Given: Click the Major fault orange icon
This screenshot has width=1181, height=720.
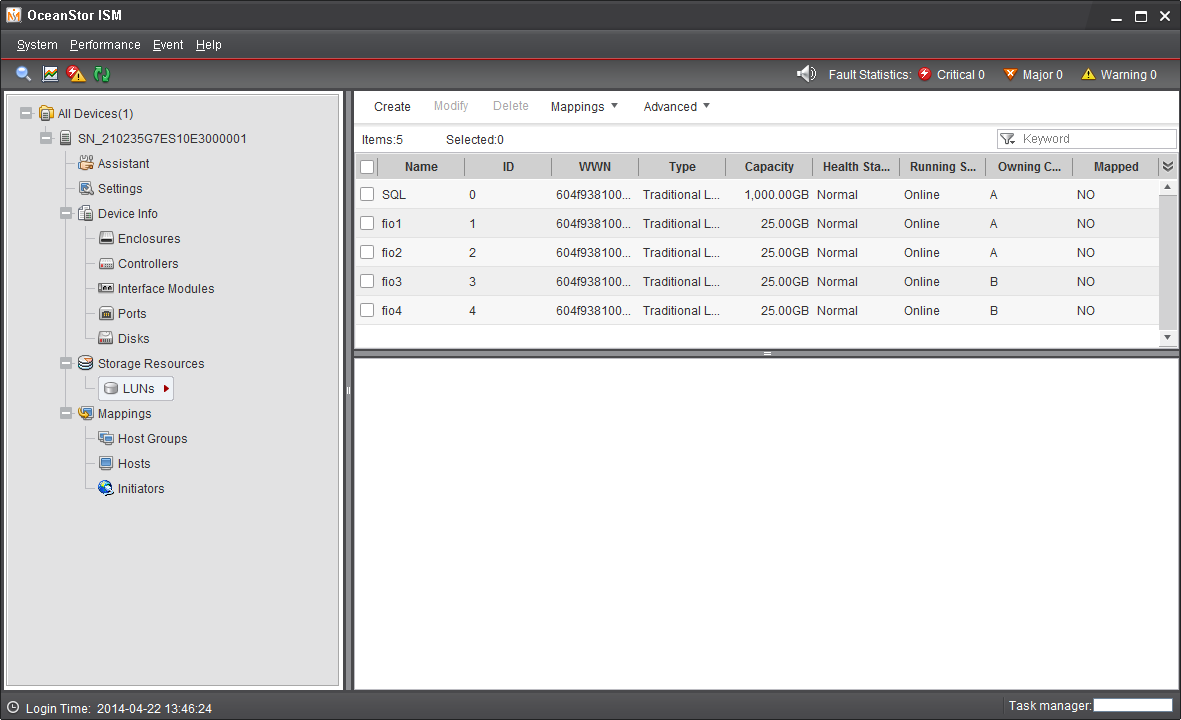Looking at the screenshot, I should (x=1010, y=74).
